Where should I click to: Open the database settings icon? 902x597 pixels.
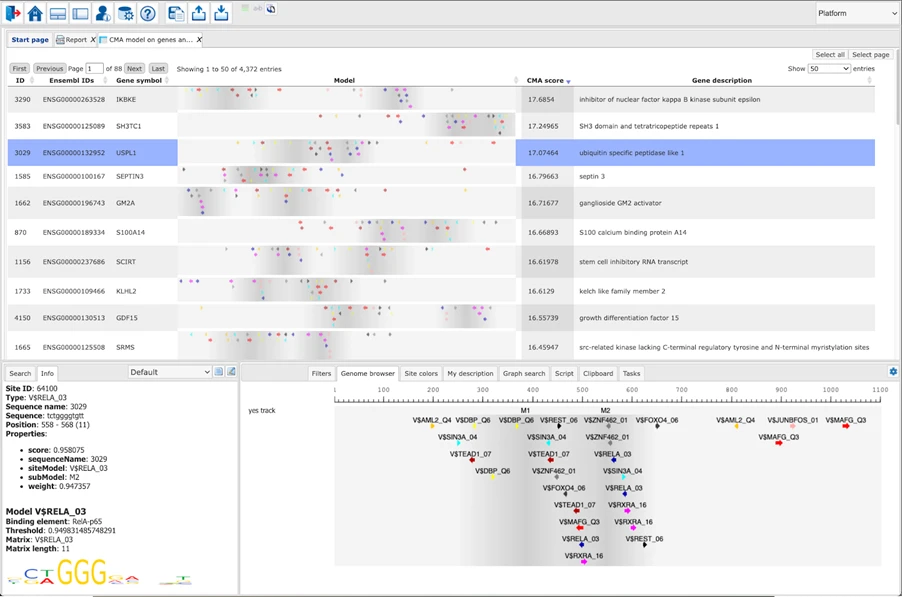tap(124, 12)
